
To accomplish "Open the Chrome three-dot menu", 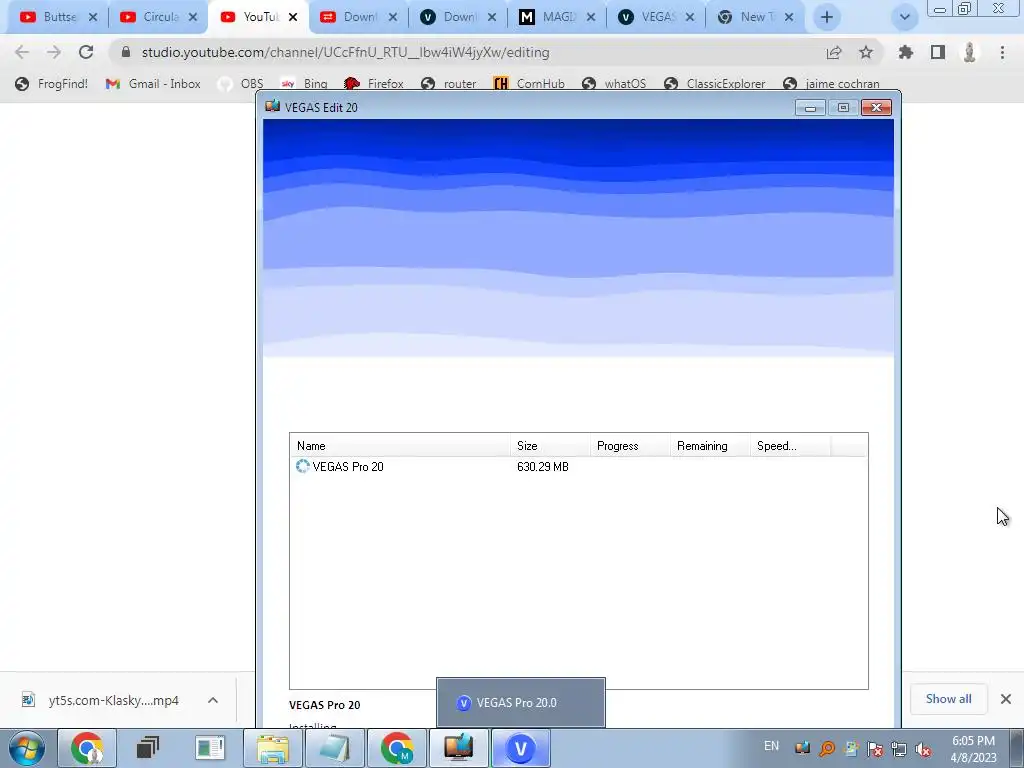I will coord(1002,52).
